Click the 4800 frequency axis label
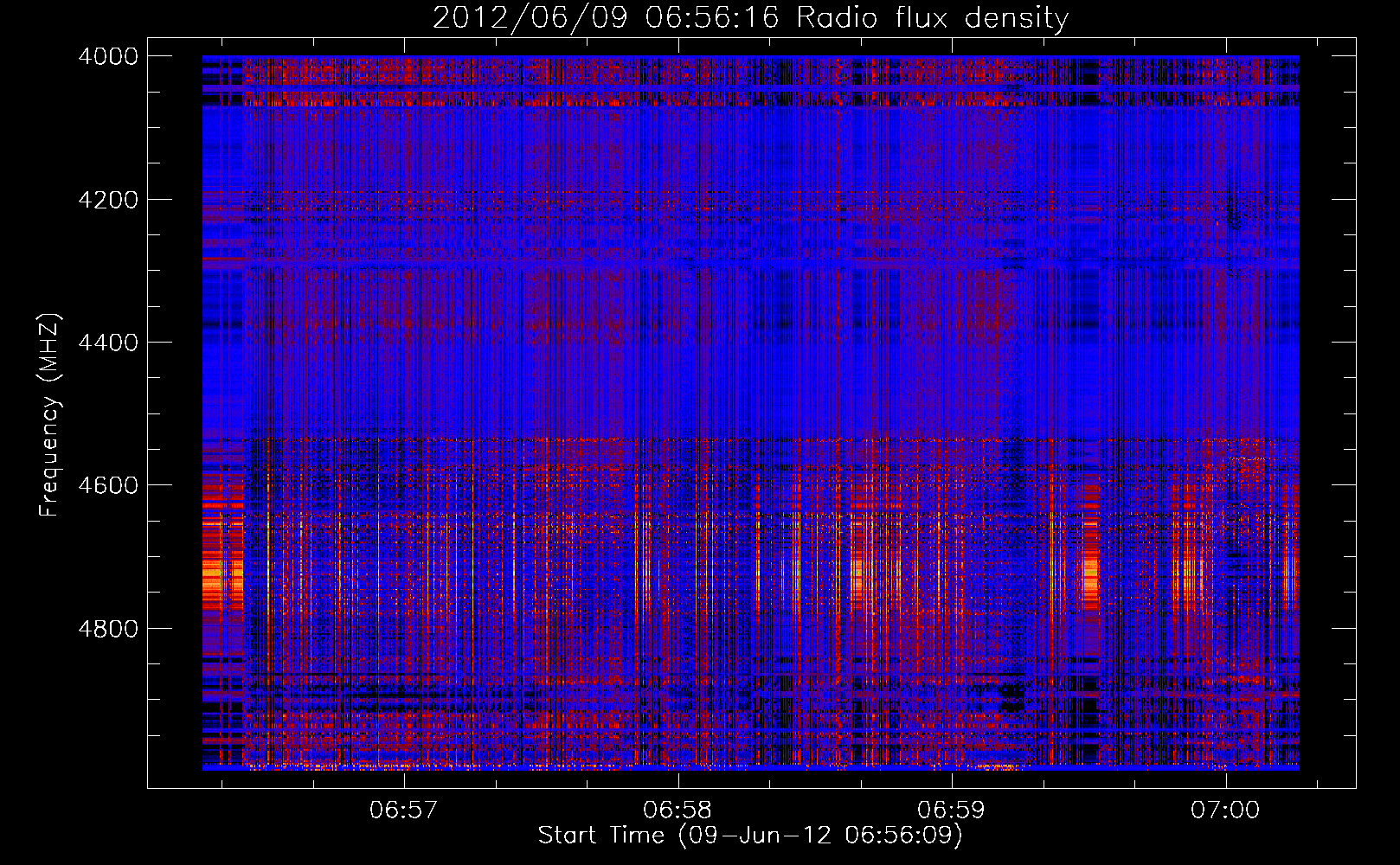The image size is (1400, 865). tap(108, 629)
